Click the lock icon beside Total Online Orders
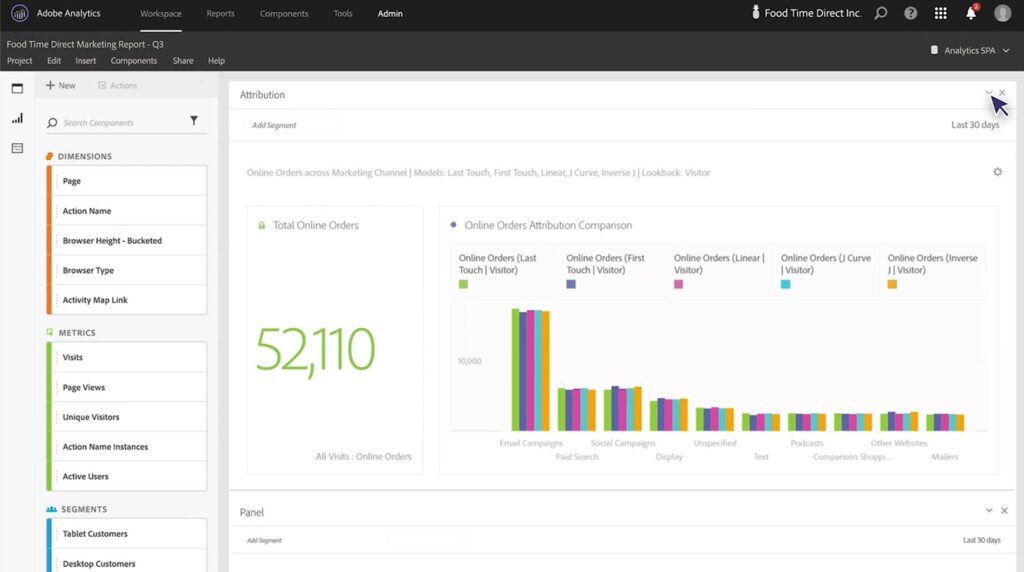 coord(261,225)
